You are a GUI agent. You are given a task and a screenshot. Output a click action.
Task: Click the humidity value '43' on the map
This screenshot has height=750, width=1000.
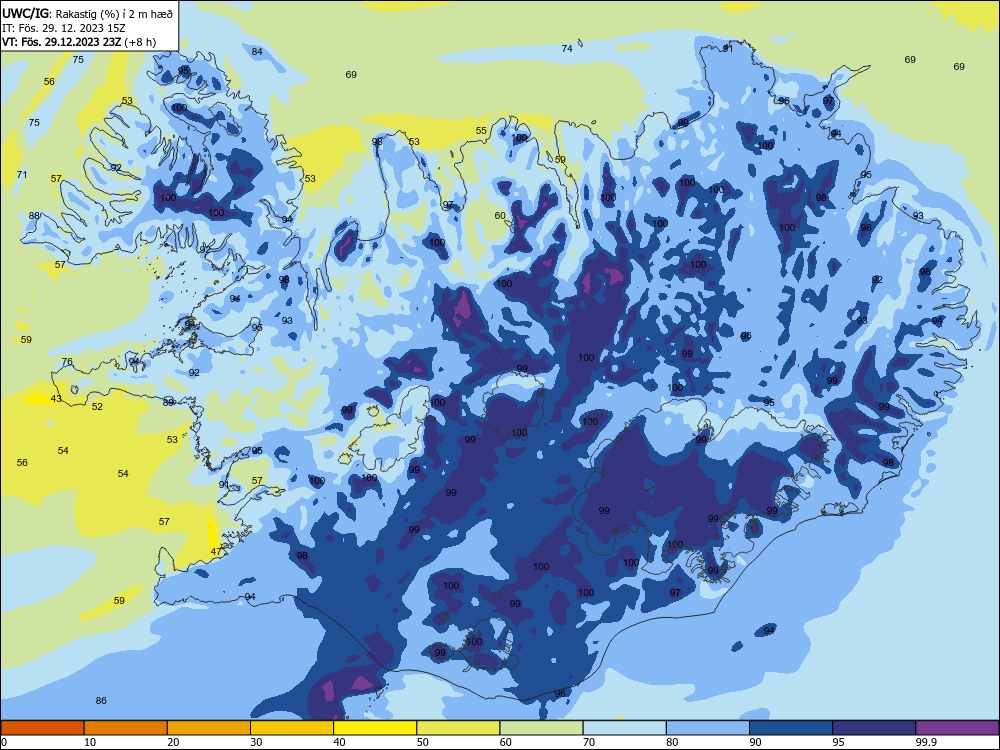tap(56, 399)
